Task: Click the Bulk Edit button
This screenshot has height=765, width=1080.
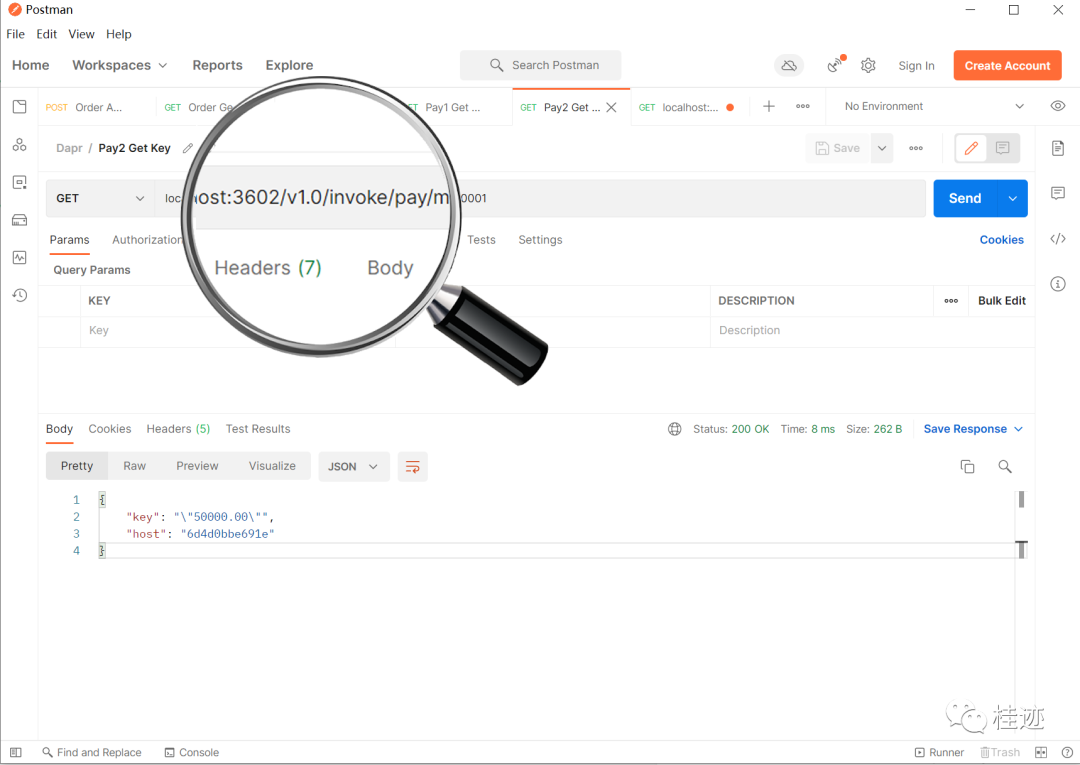Action: tap(1001, 301)
